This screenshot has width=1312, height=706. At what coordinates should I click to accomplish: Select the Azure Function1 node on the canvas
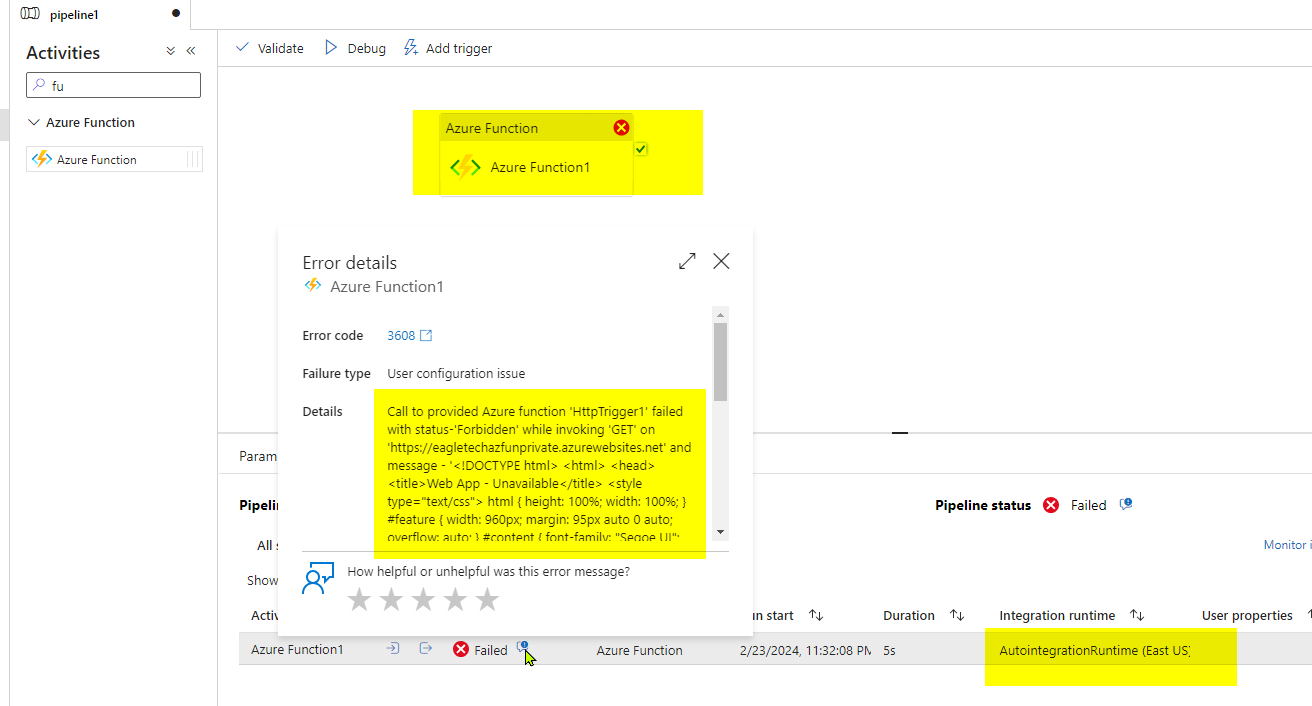tap(536, 154)
